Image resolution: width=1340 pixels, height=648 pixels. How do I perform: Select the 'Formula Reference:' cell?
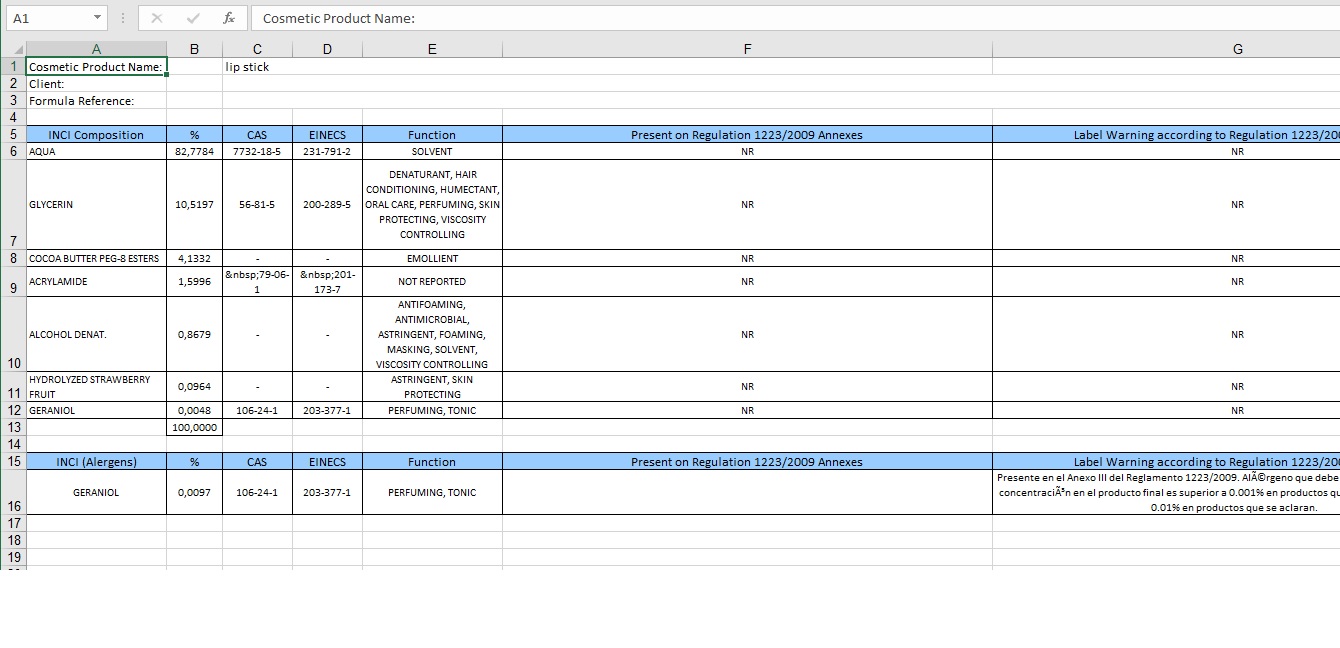pos(96,101)
